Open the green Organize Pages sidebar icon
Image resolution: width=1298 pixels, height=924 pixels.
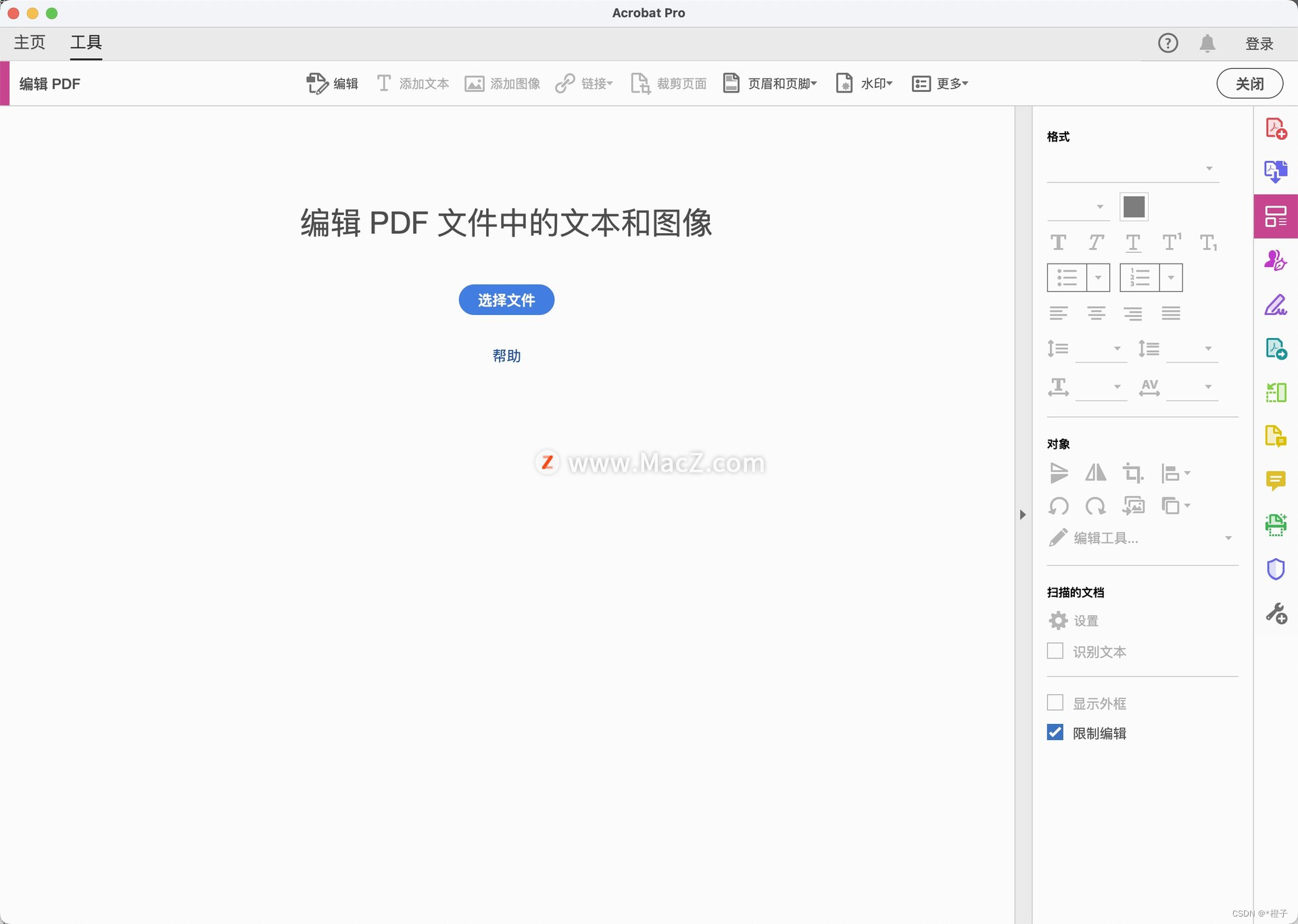(x=1276, y=392)
